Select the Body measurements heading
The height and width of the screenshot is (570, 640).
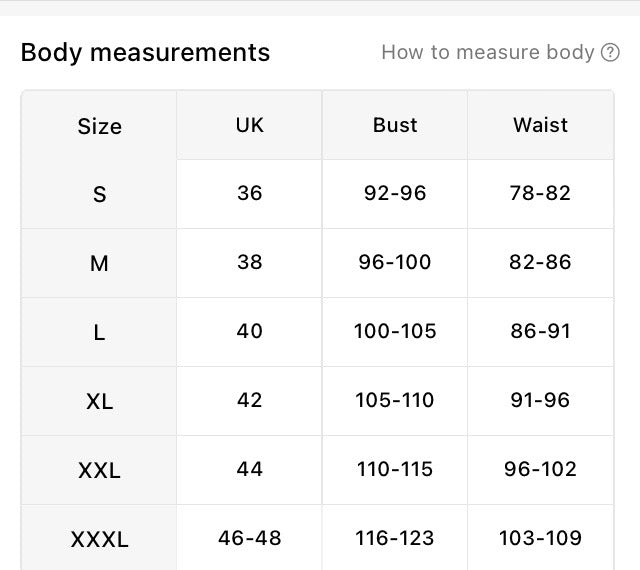coord(145,53)
